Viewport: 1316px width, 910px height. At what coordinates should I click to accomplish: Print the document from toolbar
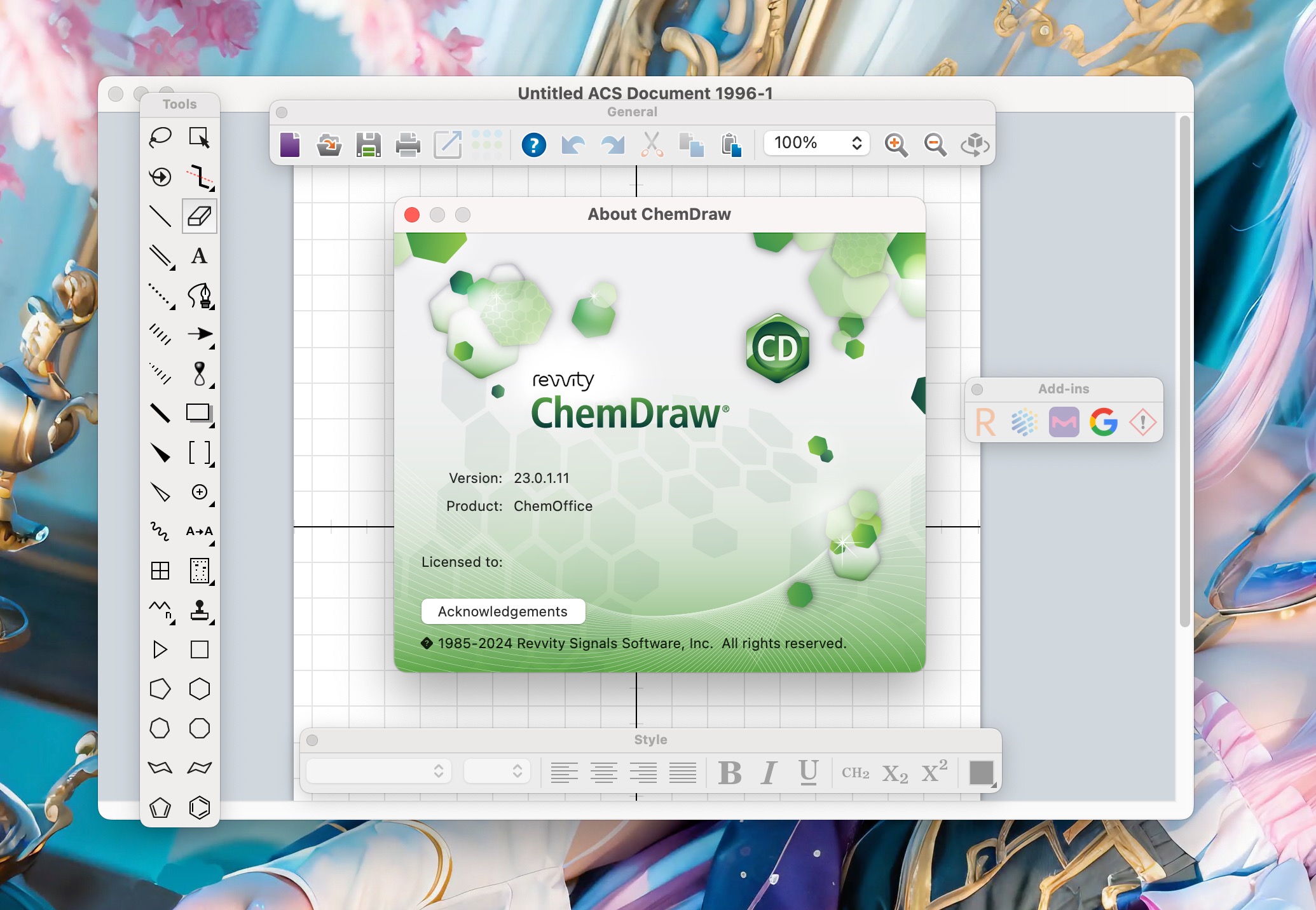click(408, 144)
